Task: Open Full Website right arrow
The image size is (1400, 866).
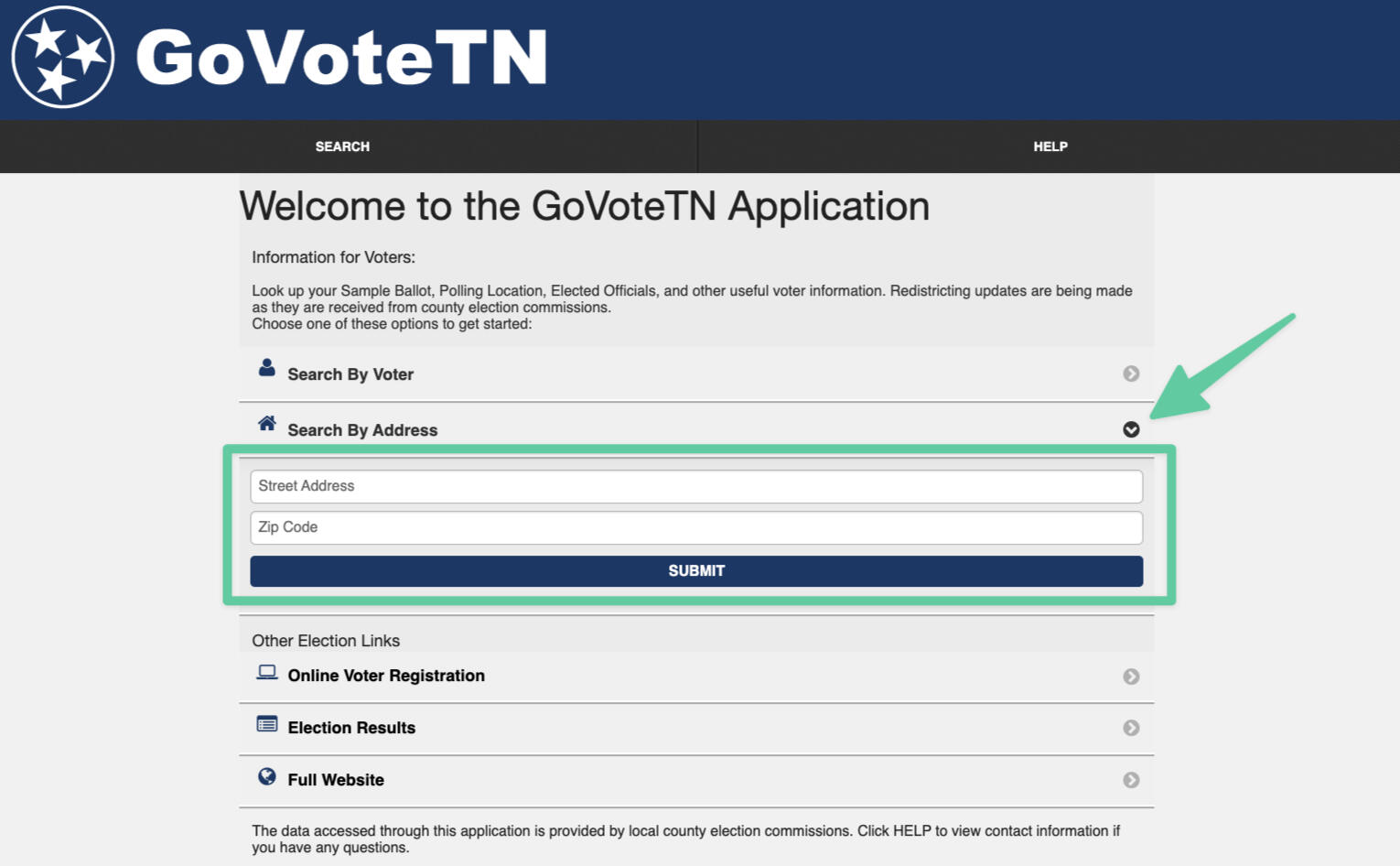Action: 1131,780
